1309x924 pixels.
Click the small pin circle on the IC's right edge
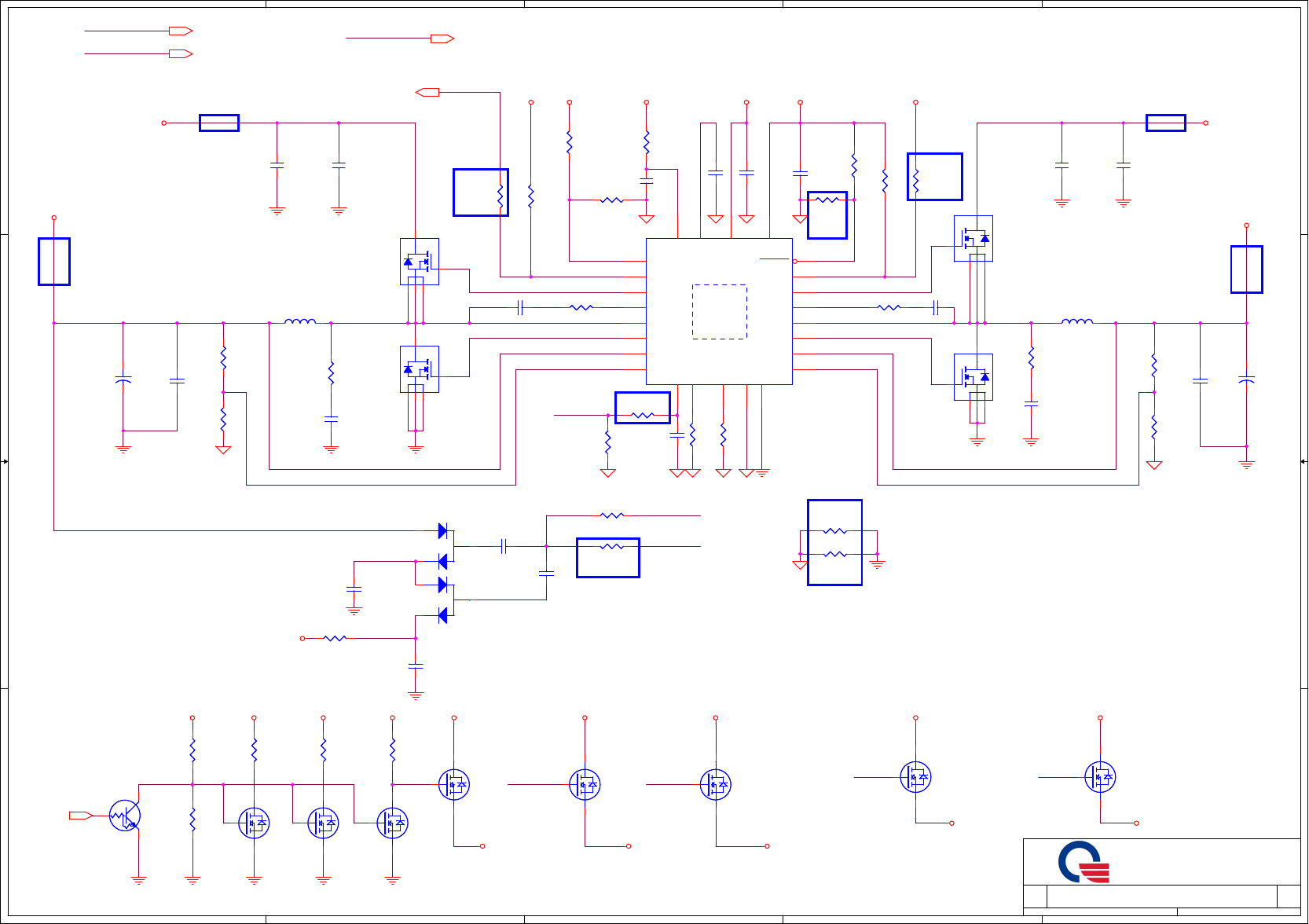pyautogui.click(x=795, y=261)
